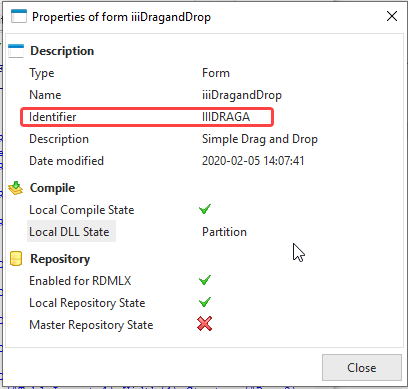Click the Compile section download icon
The height and width of the screenshot is (389, 408).
coord(16,188)
